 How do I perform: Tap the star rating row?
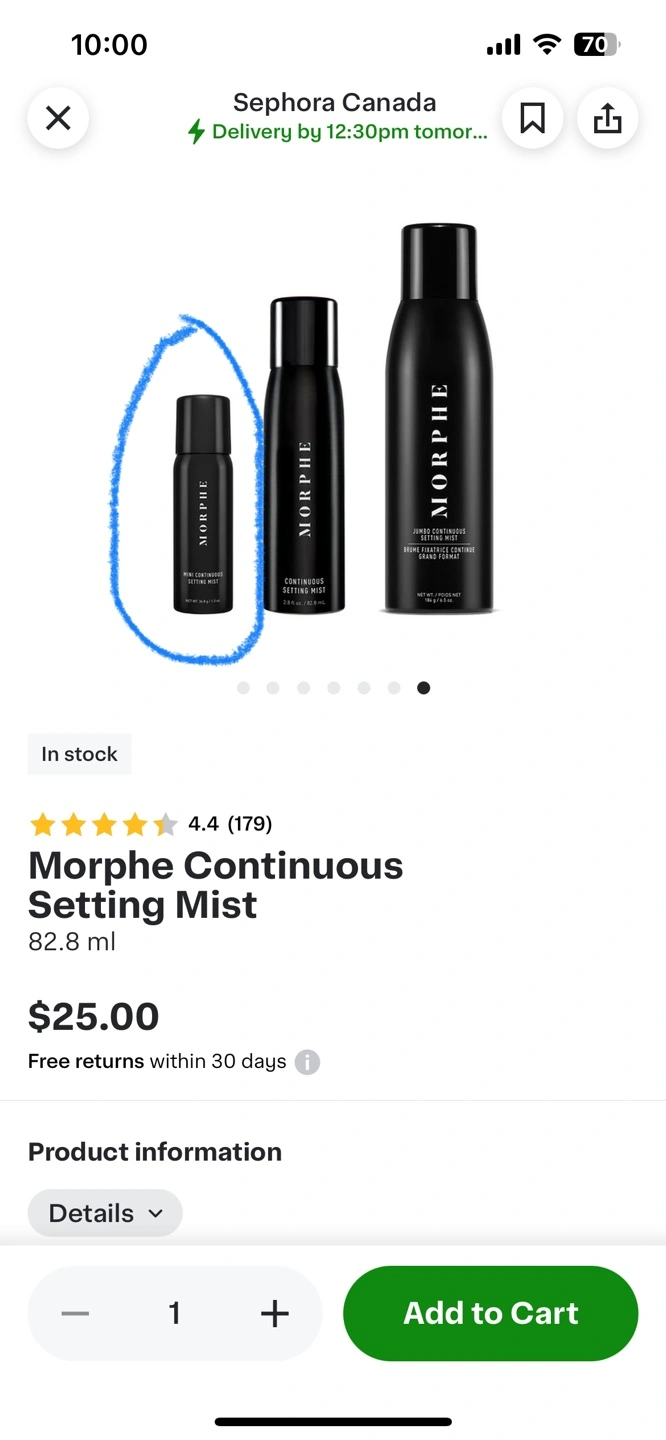tap(104, 825)
